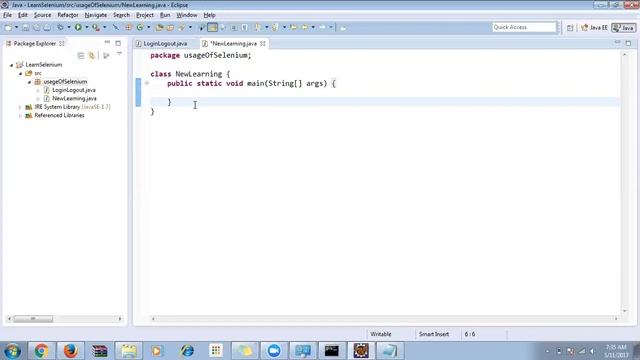Open the External Tools dropdown arrow
Viewport: 640px width, 360px height.
104,27
